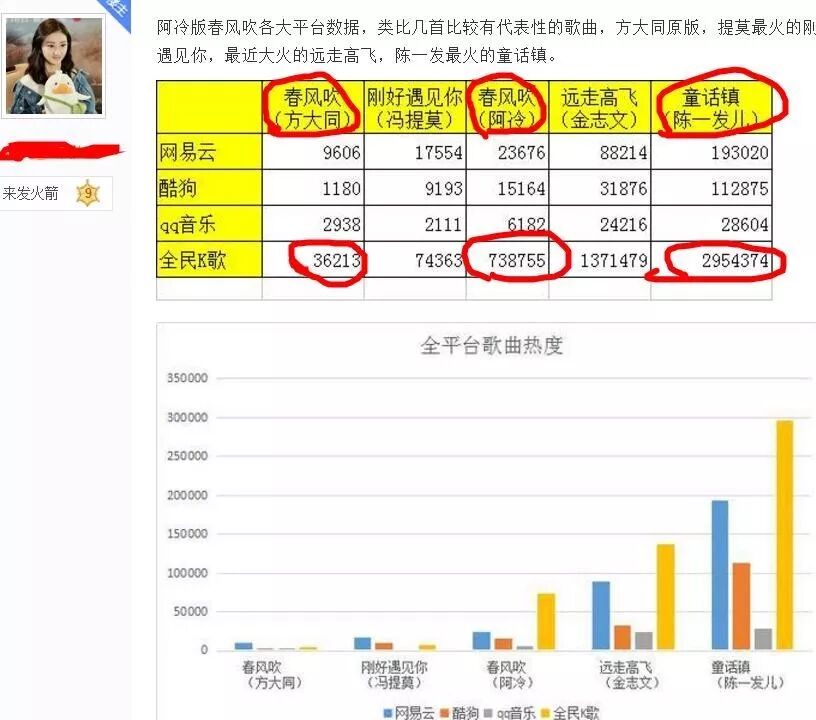Select the 春风吹(方大同) column header

[x=313, y=108]
